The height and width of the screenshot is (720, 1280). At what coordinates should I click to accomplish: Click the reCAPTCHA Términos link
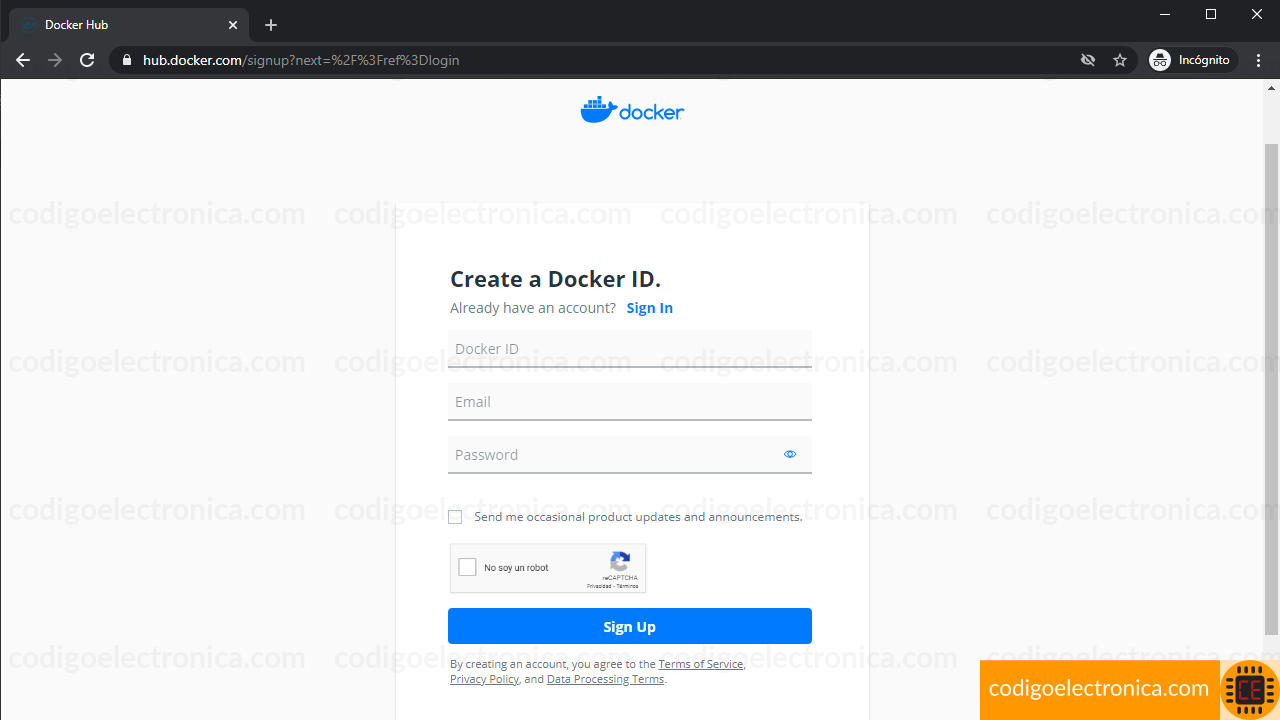coord(628,586)
